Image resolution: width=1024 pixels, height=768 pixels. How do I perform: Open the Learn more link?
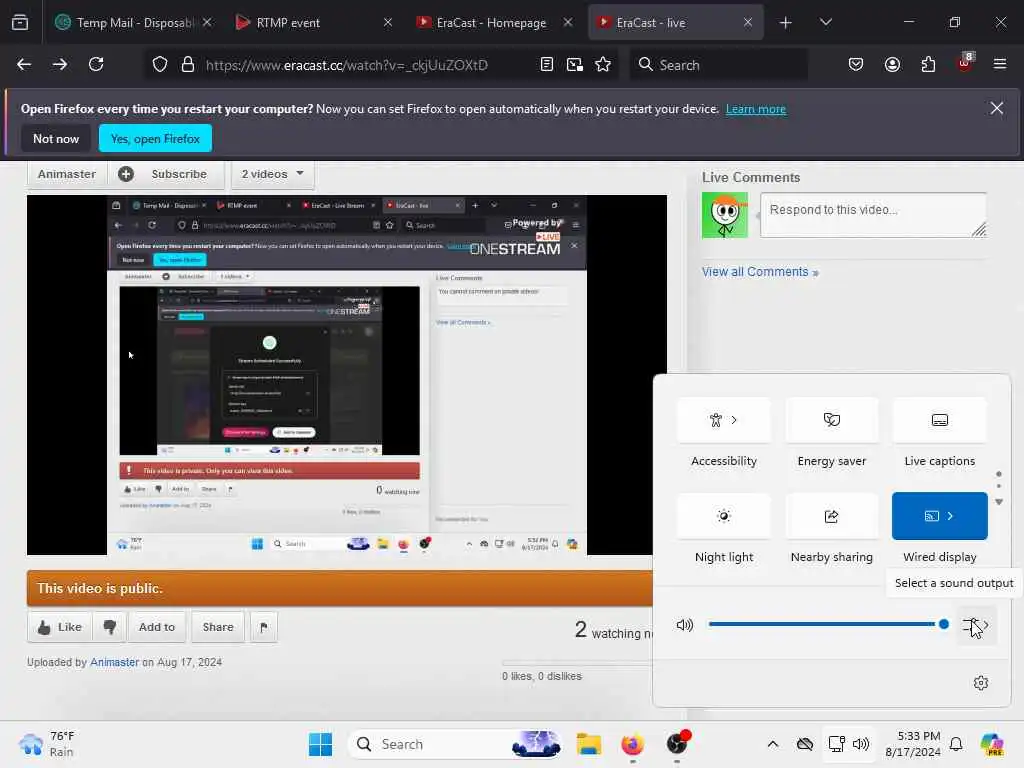[x=756, y=109]
